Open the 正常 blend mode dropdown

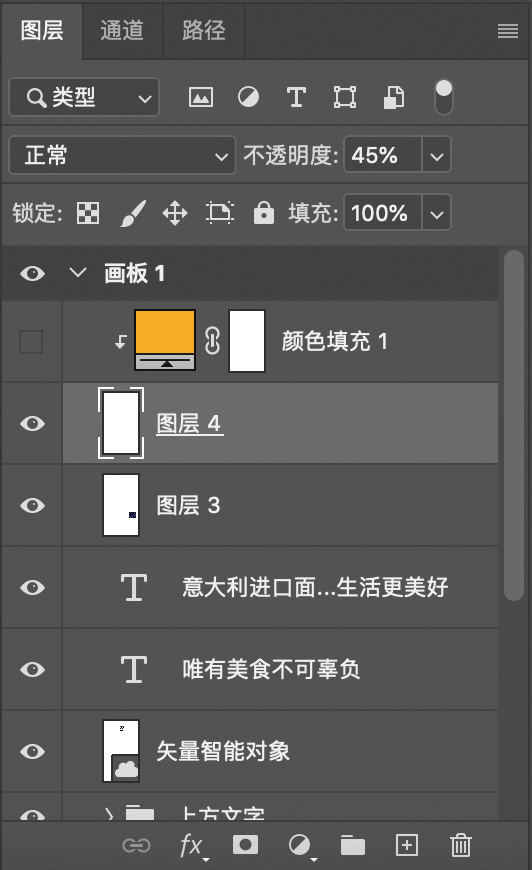[122, 155]
